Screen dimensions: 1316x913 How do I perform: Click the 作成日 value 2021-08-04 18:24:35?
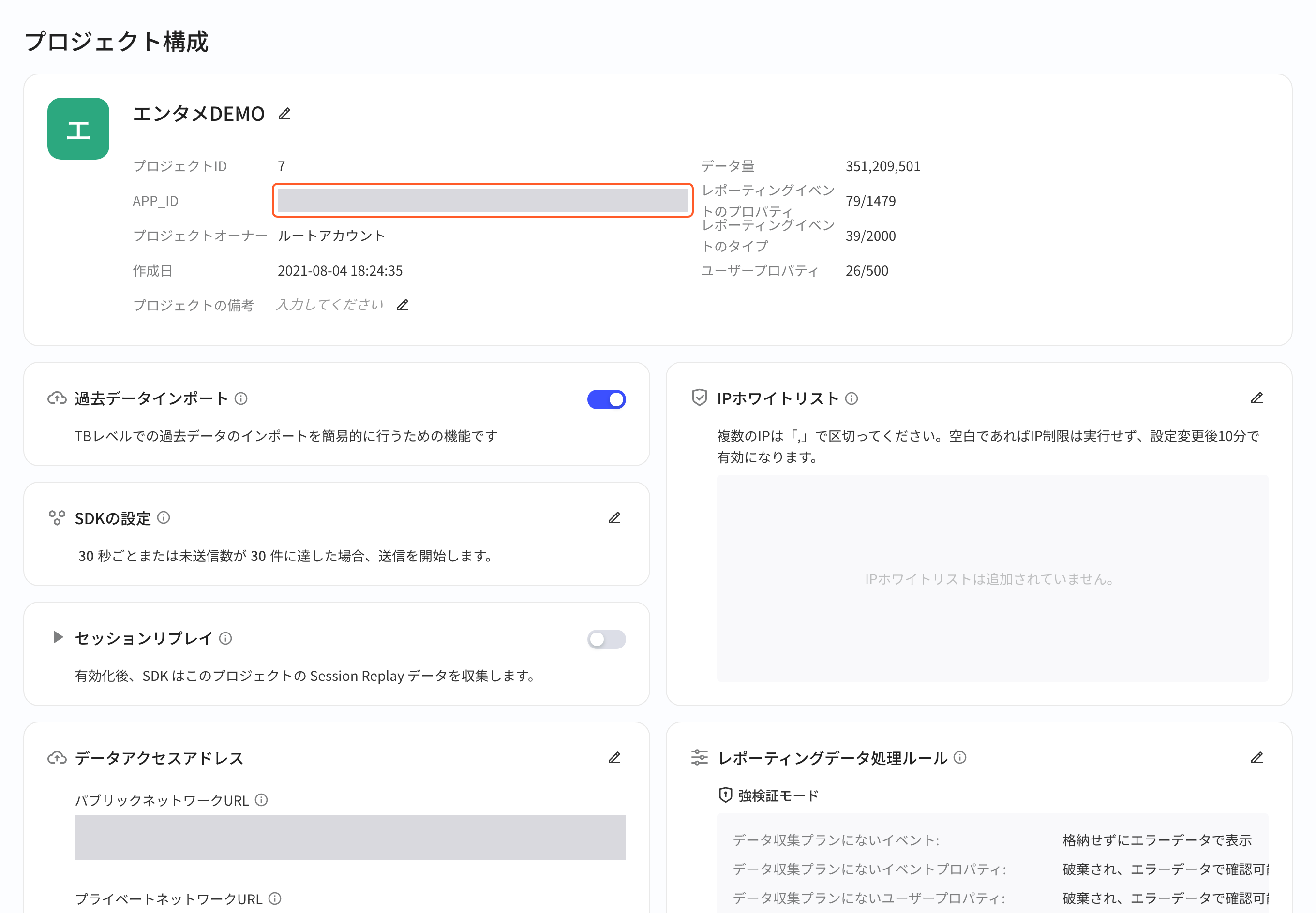tap(340, 271)
